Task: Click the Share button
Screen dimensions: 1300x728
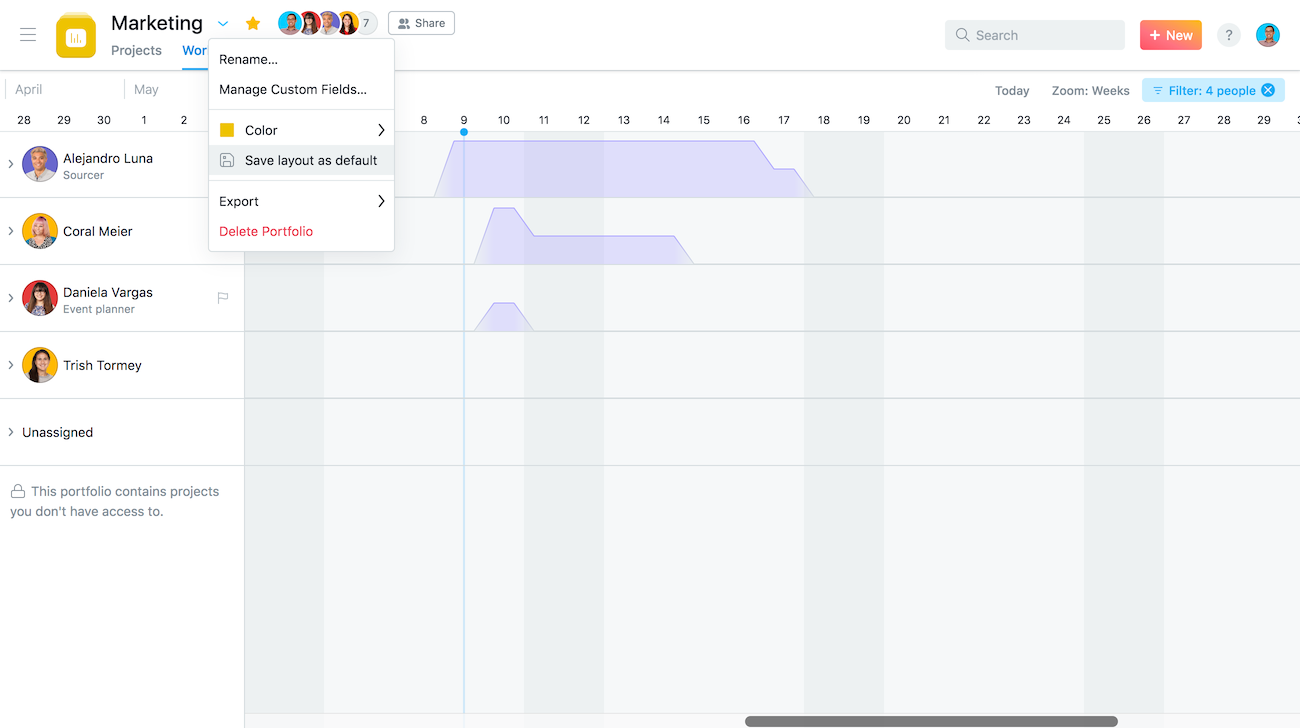Action: pyautogui.click(x=421, y=23)
